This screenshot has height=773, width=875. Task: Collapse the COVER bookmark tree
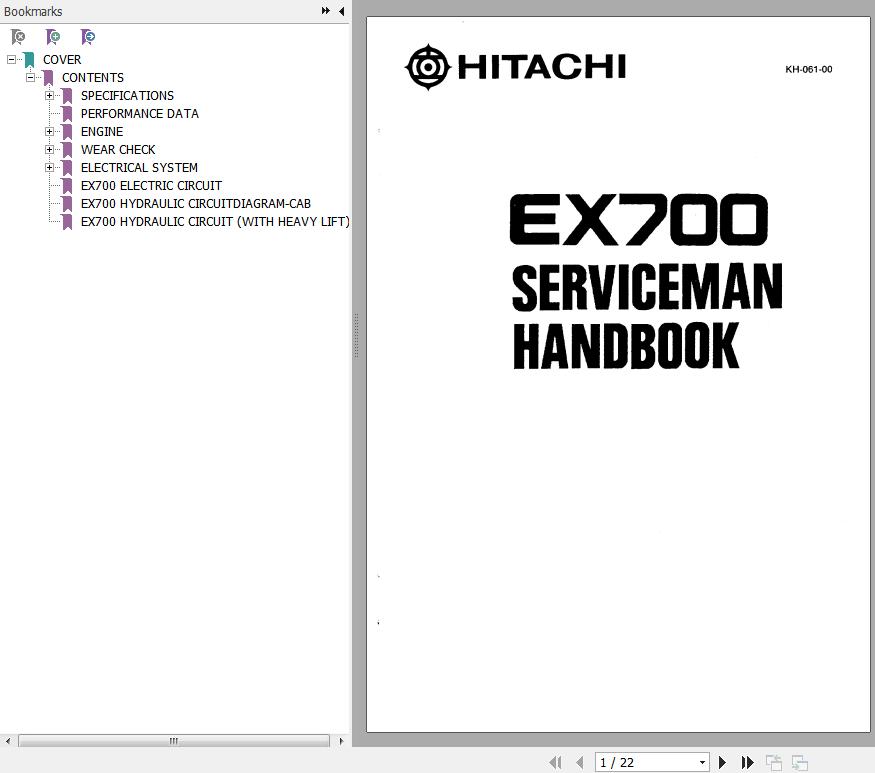coord(11,59)
